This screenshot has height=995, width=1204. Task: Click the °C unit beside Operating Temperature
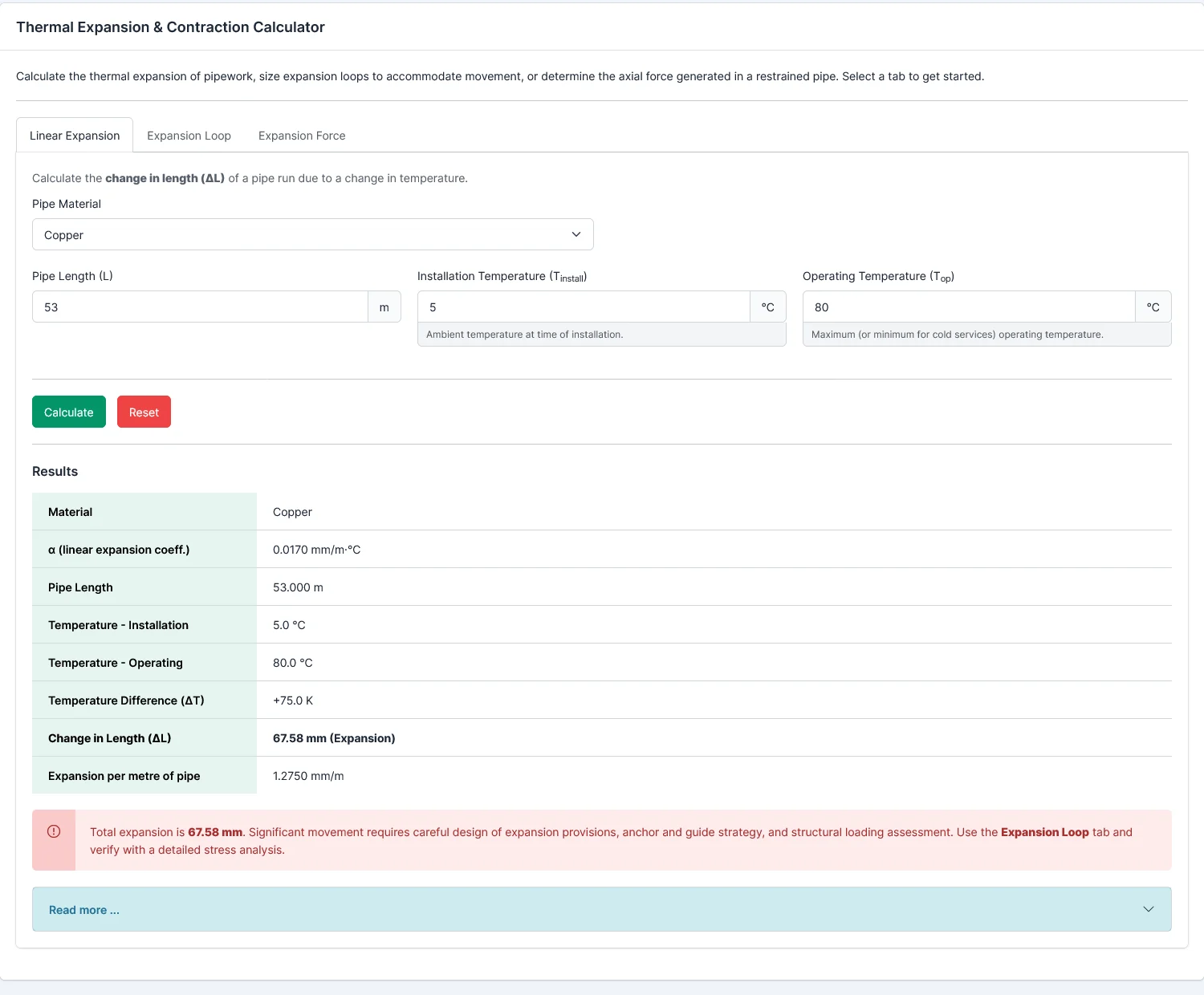[x=1153, y=307]
